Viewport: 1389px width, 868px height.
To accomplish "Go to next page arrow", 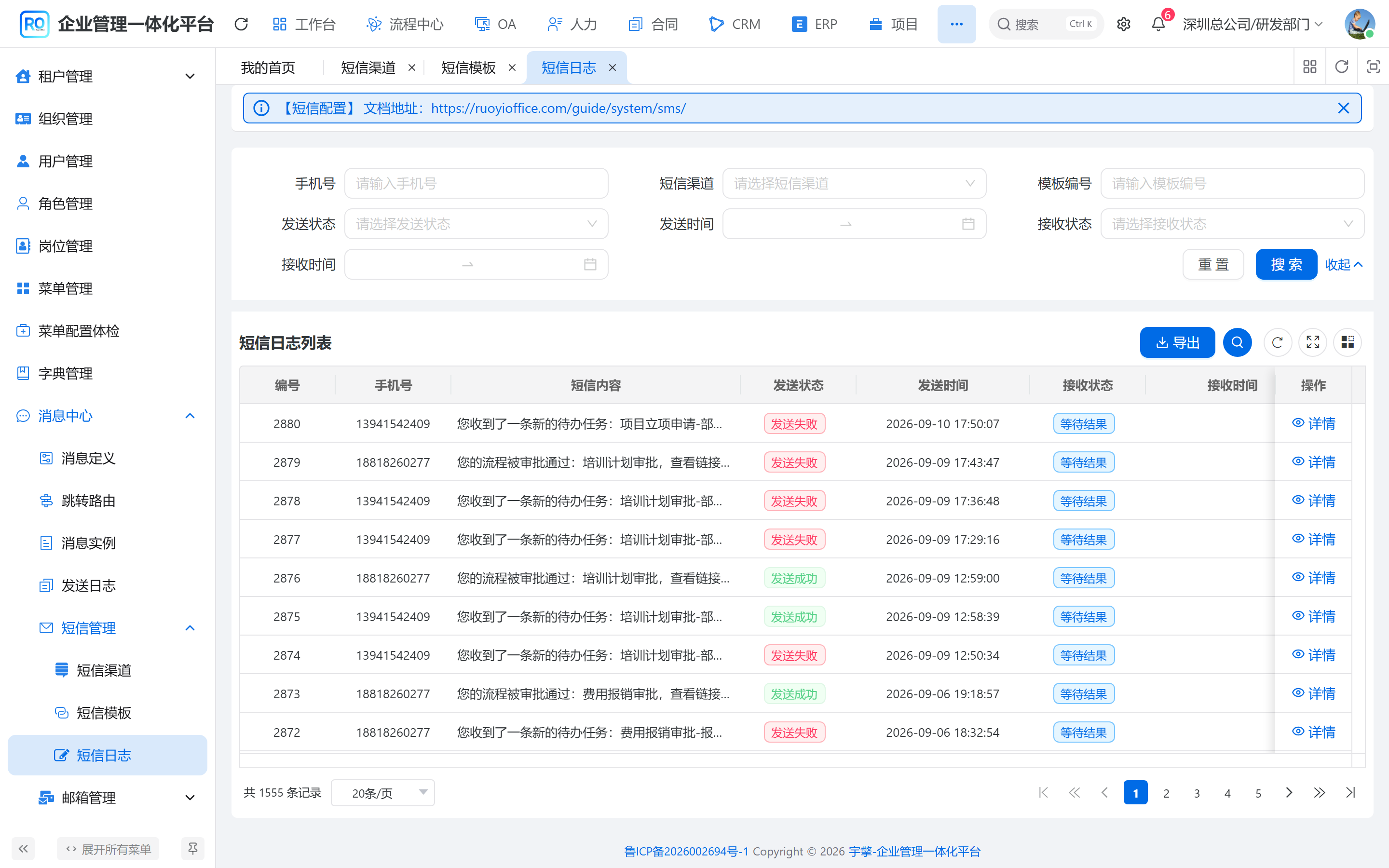I will tap(1289, 793).
